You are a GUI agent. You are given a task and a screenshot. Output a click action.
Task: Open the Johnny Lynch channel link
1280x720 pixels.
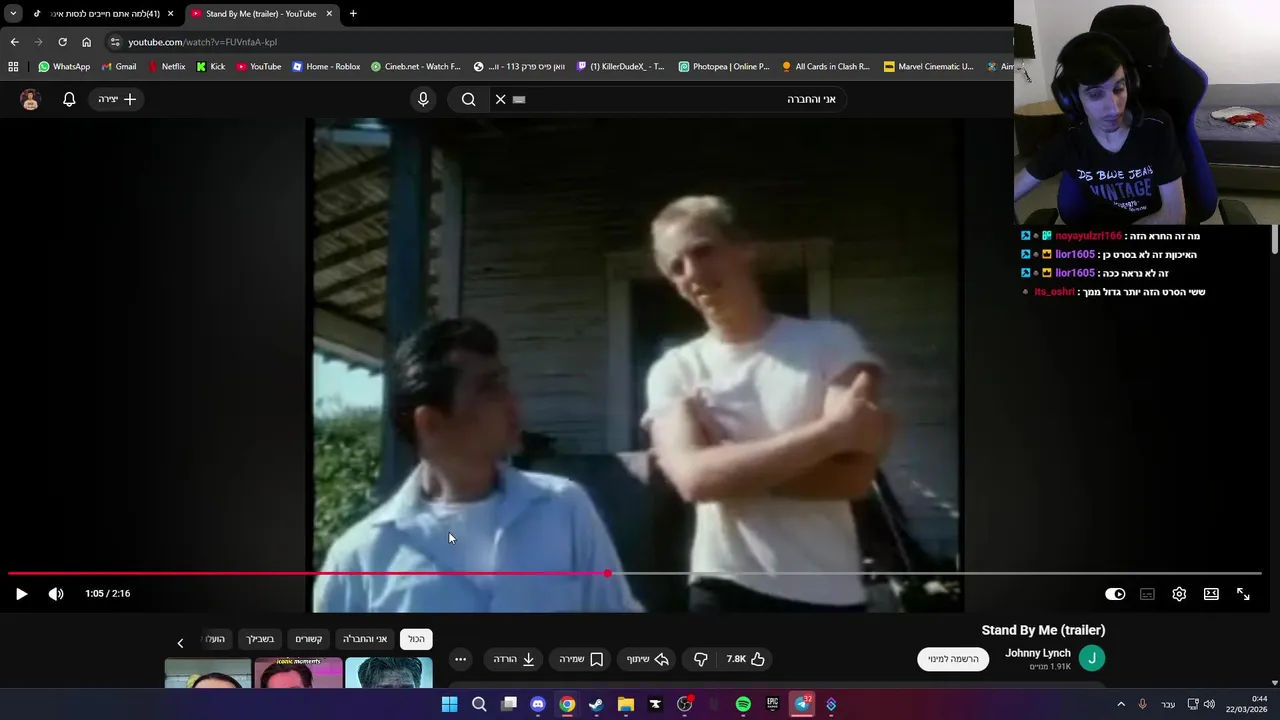coord(1037,653)
